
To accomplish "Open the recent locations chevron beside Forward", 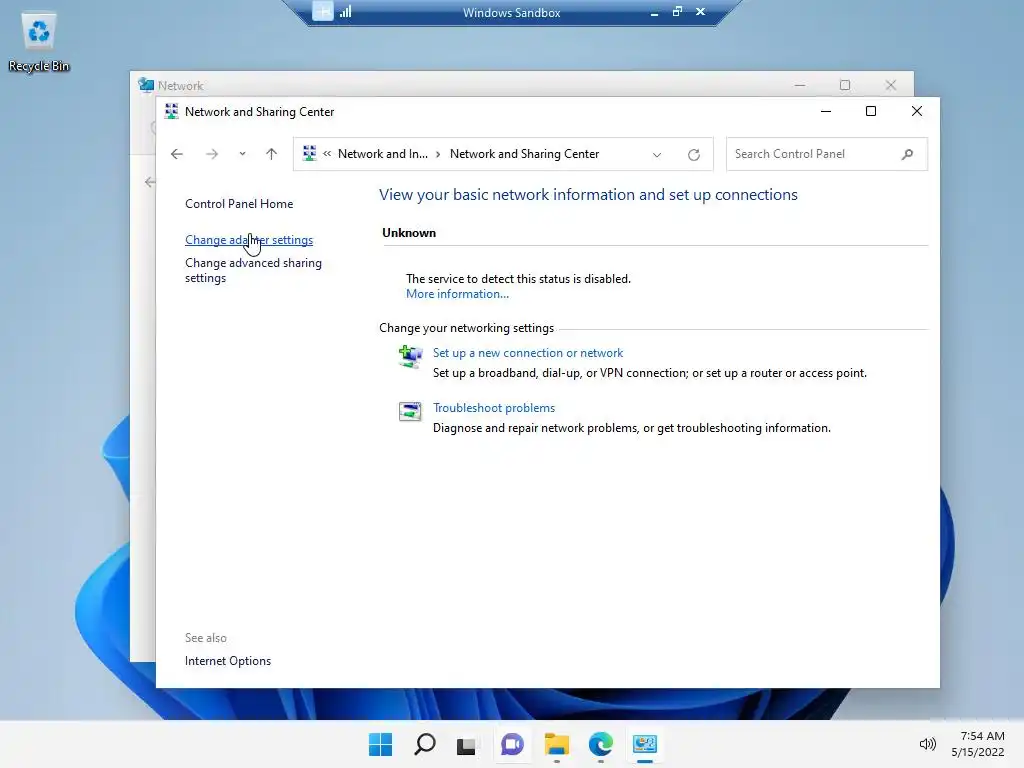I will 242,154.
